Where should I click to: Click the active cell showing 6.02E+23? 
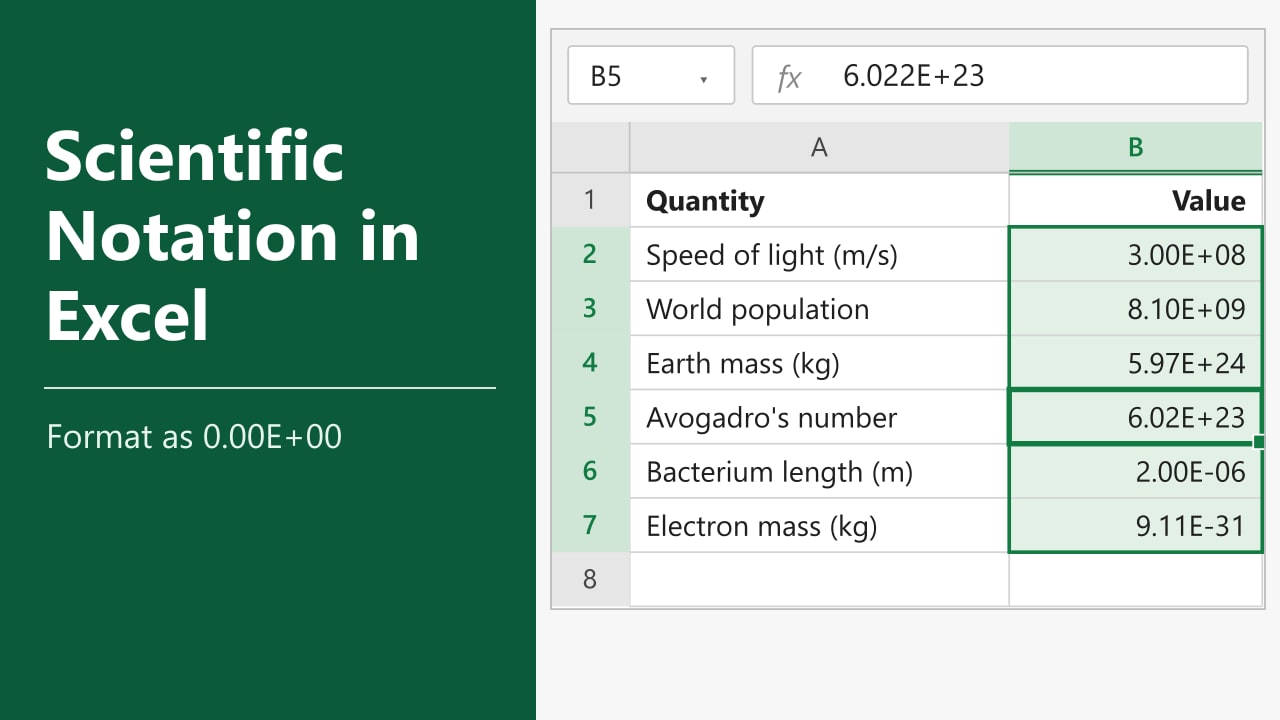coord(1135,416)
